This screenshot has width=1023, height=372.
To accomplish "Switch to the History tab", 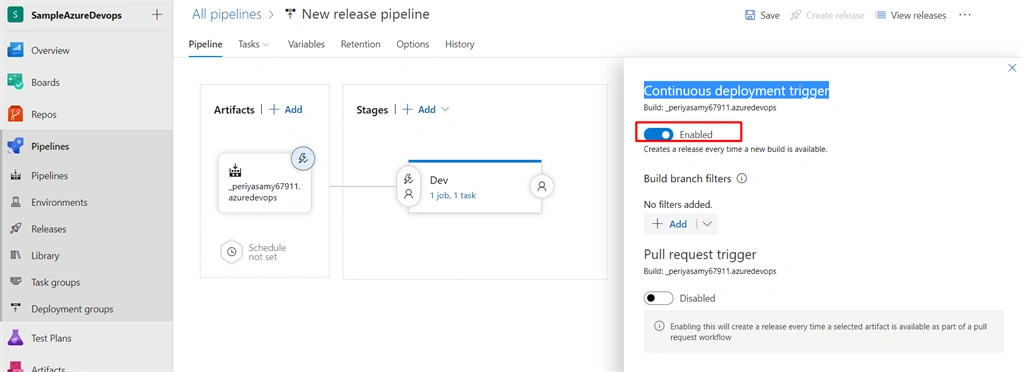I will (x=460, y=44).
